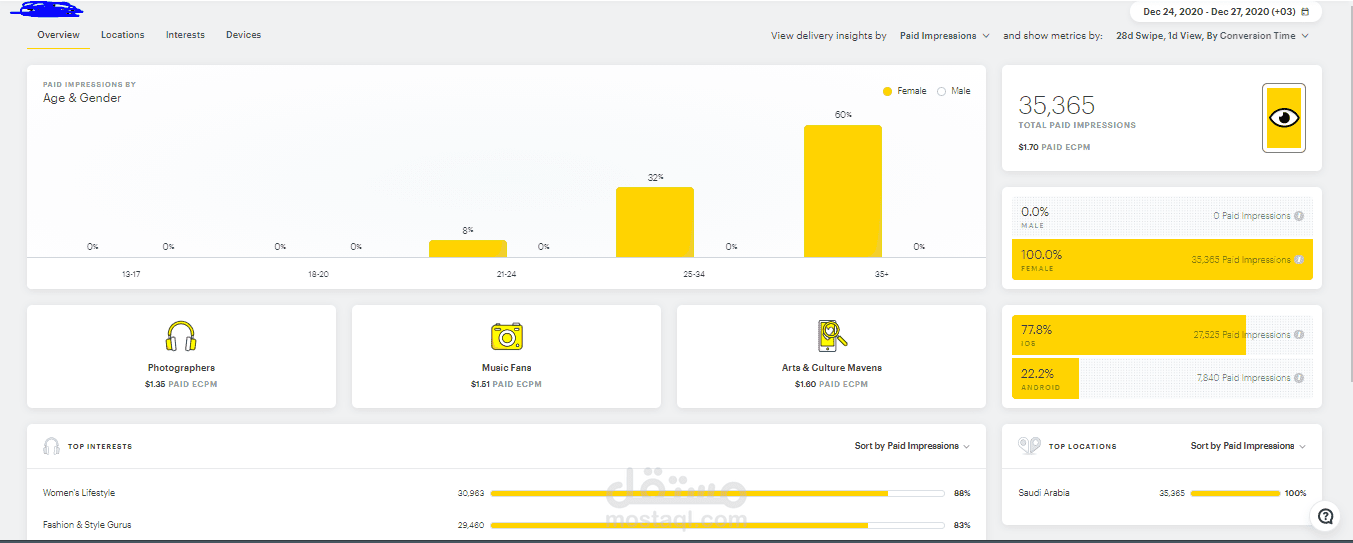Select the Female legend radio
The image size is (1353, 543).
tap(887, 91)
